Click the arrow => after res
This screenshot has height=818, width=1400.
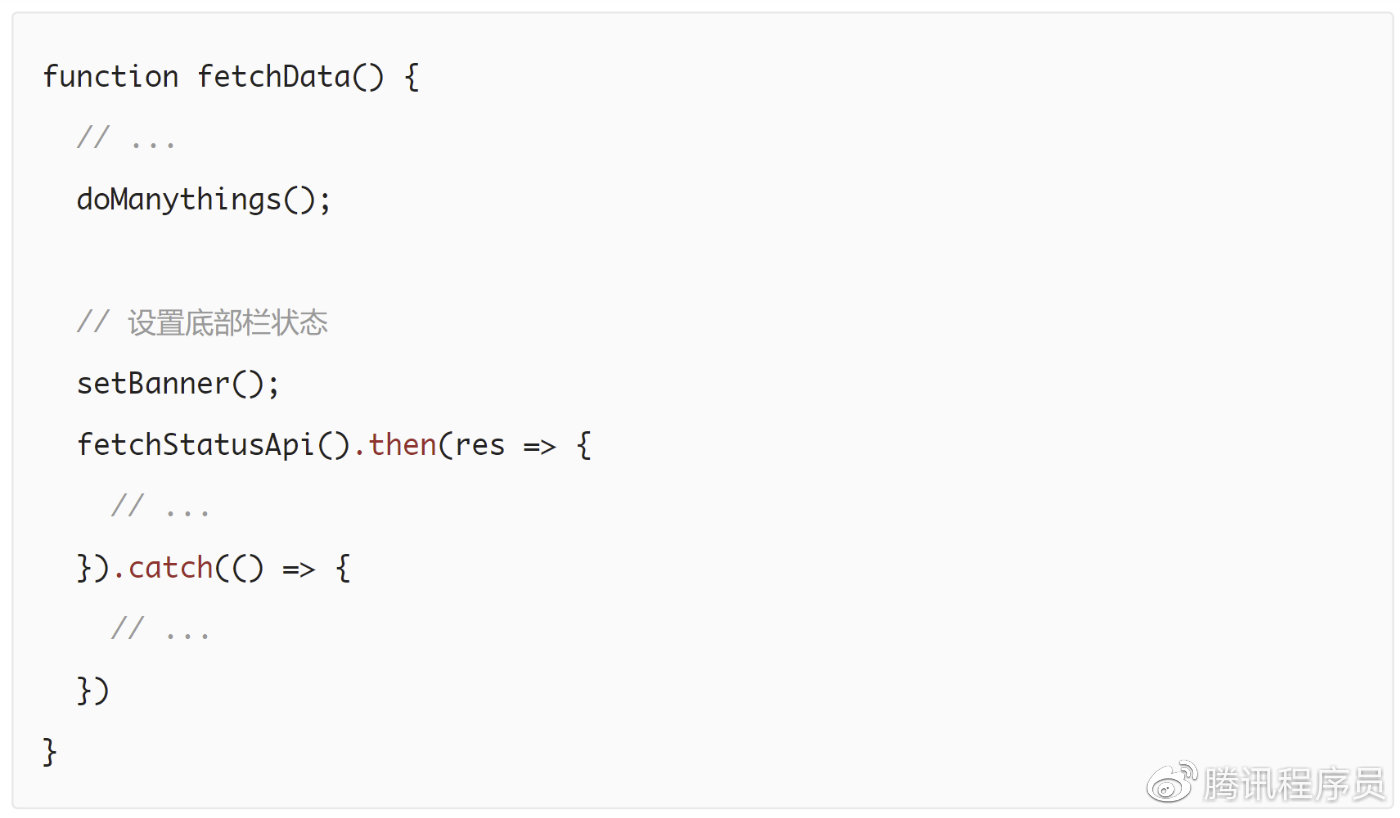pos(539,446)
